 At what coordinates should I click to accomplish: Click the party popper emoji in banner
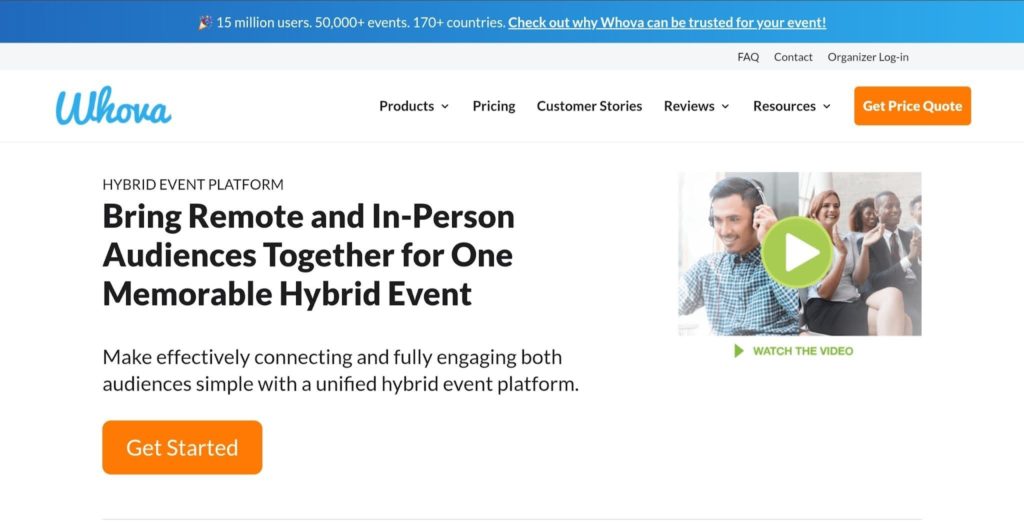pos(205,22)
